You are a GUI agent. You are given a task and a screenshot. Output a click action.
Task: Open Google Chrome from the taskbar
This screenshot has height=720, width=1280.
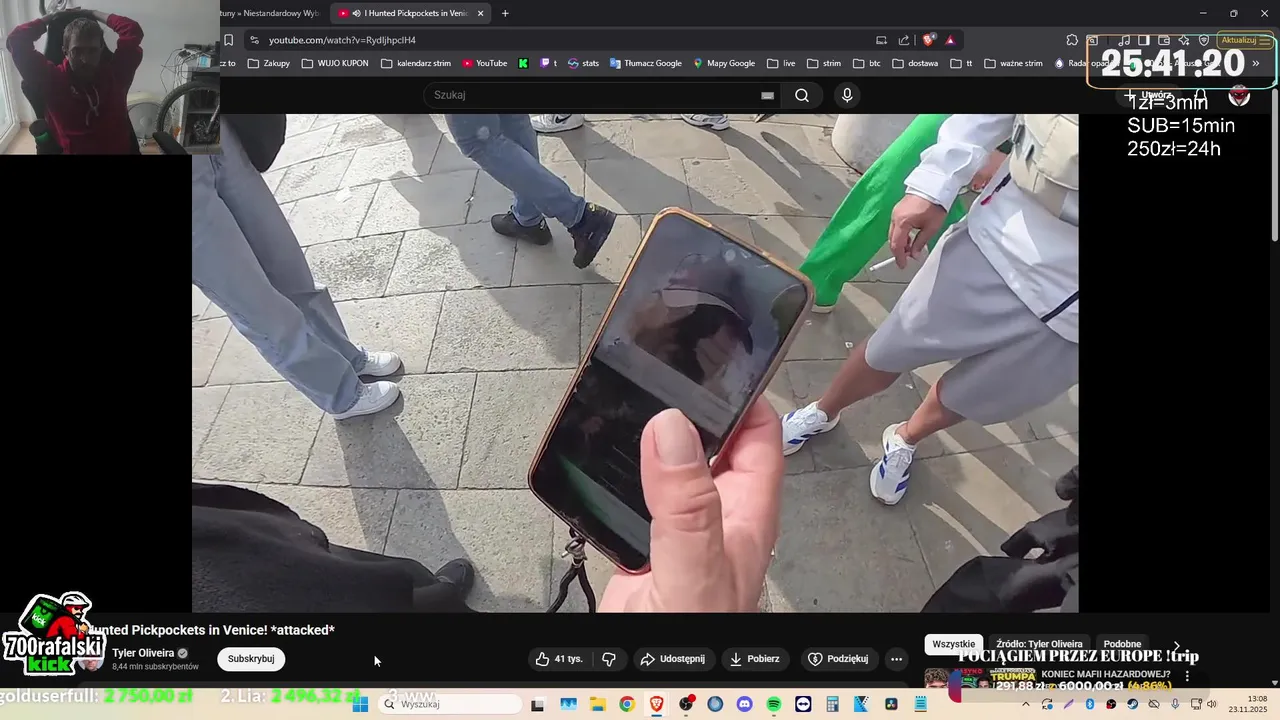pyautogui.click(x=626, y=704)
